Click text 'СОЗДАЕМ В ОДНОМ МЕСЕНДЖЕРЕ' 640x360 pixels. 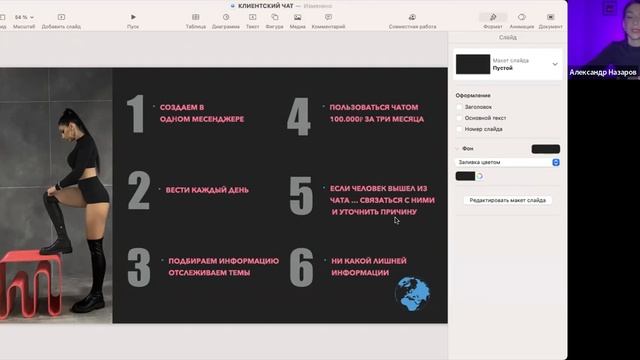coord(202,113)
